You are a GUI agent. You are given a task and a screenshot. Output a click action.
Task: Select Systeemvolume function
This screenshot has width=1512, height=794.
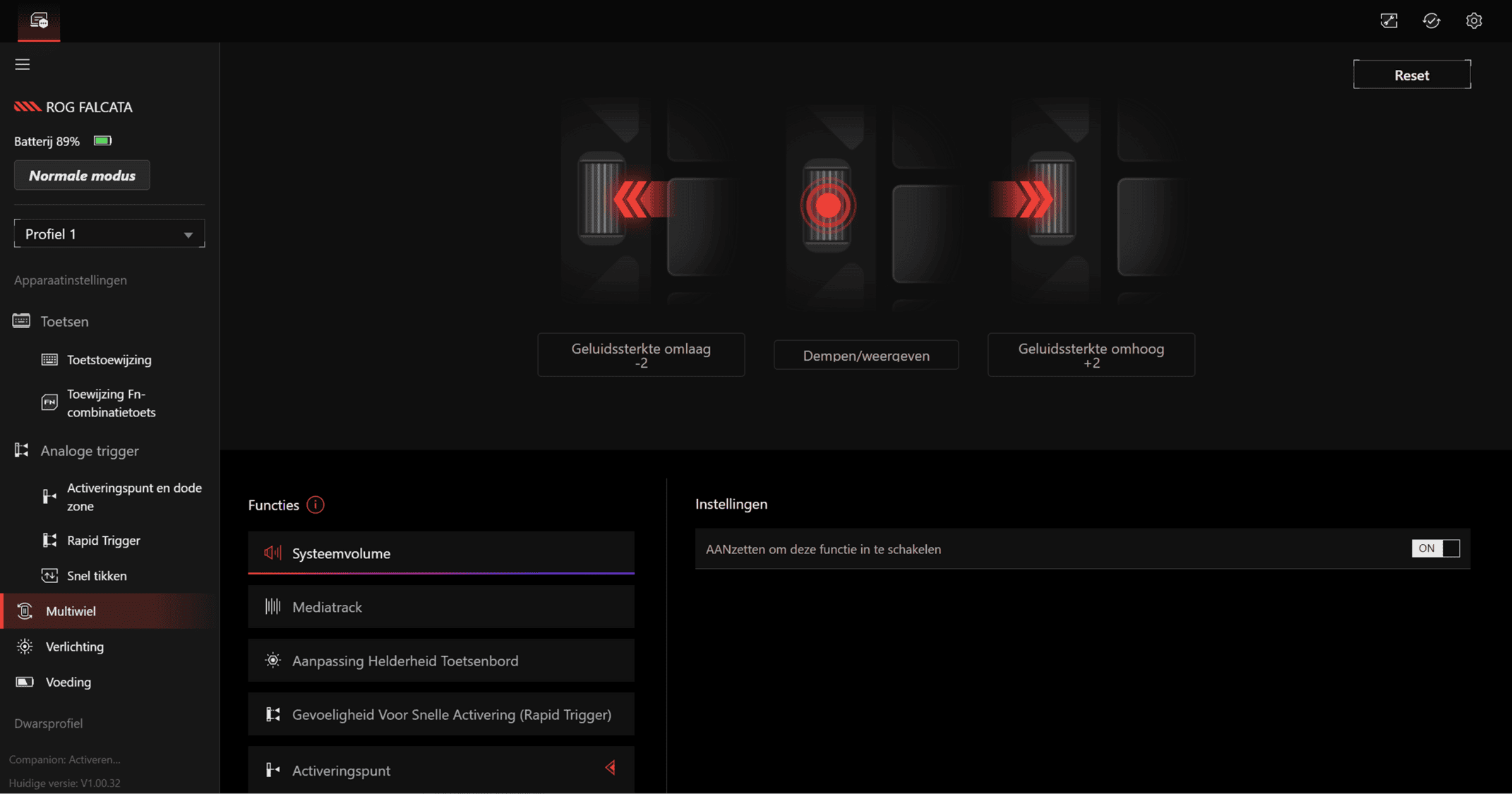tap(441, 553)
